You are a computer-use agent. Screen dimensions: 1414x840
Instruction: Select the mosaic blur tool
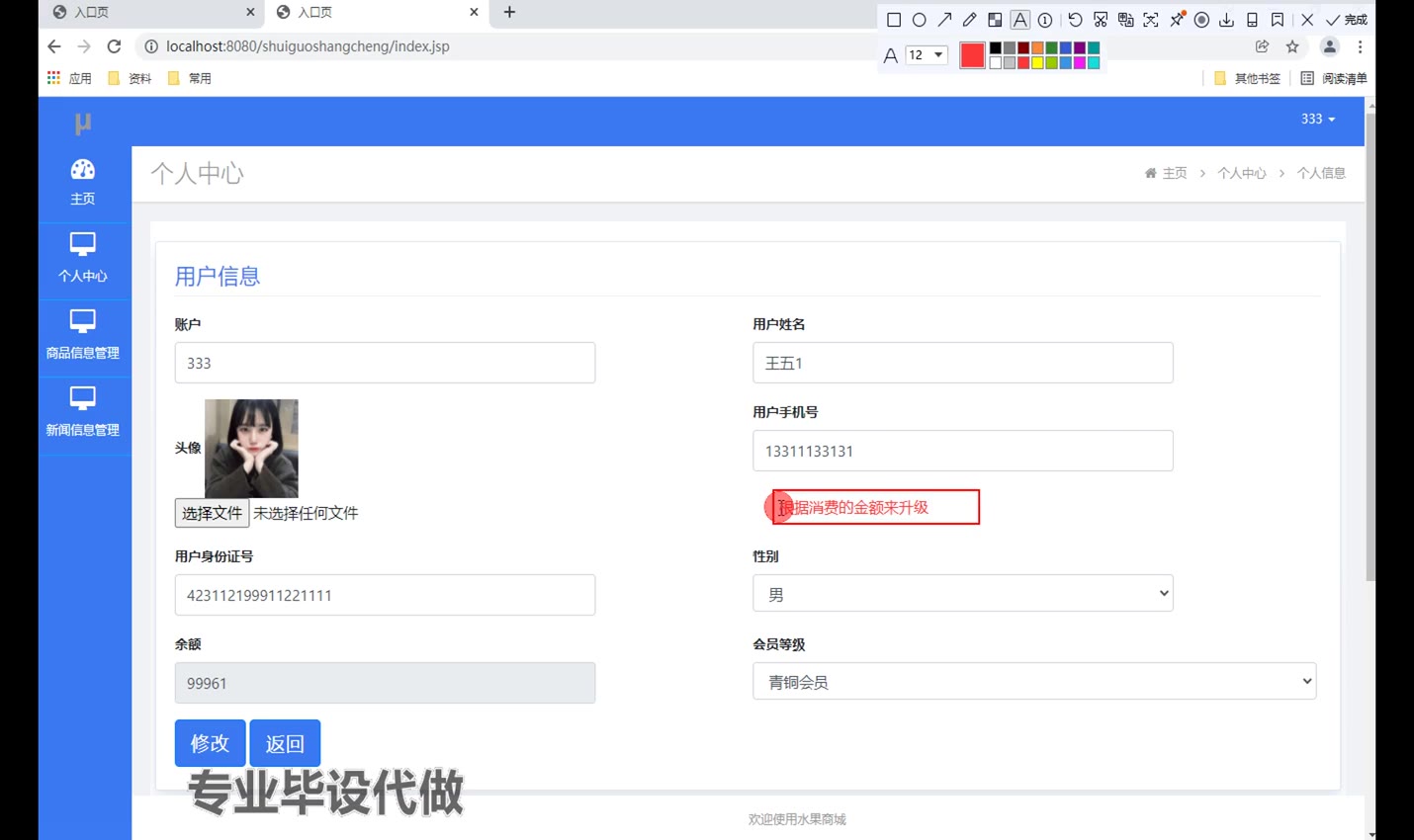coord(995,20)
